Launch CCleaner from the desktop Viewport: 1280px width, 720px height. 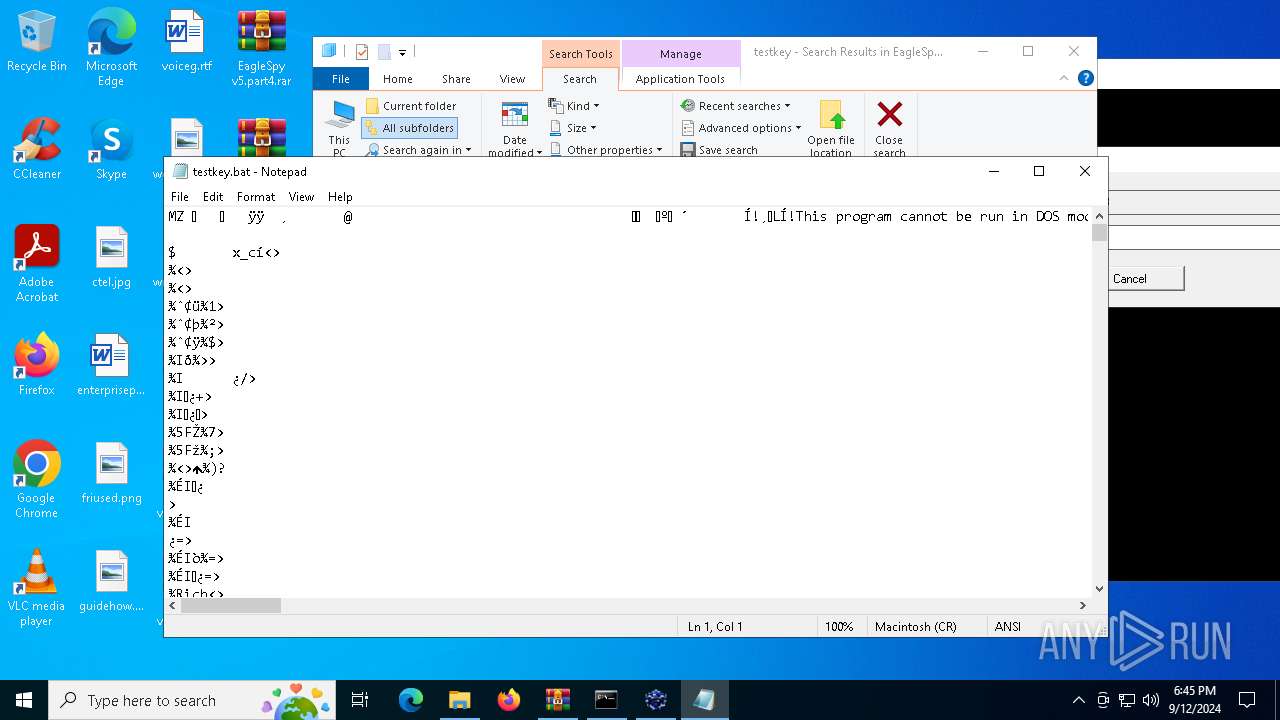[x=37, y=150]
